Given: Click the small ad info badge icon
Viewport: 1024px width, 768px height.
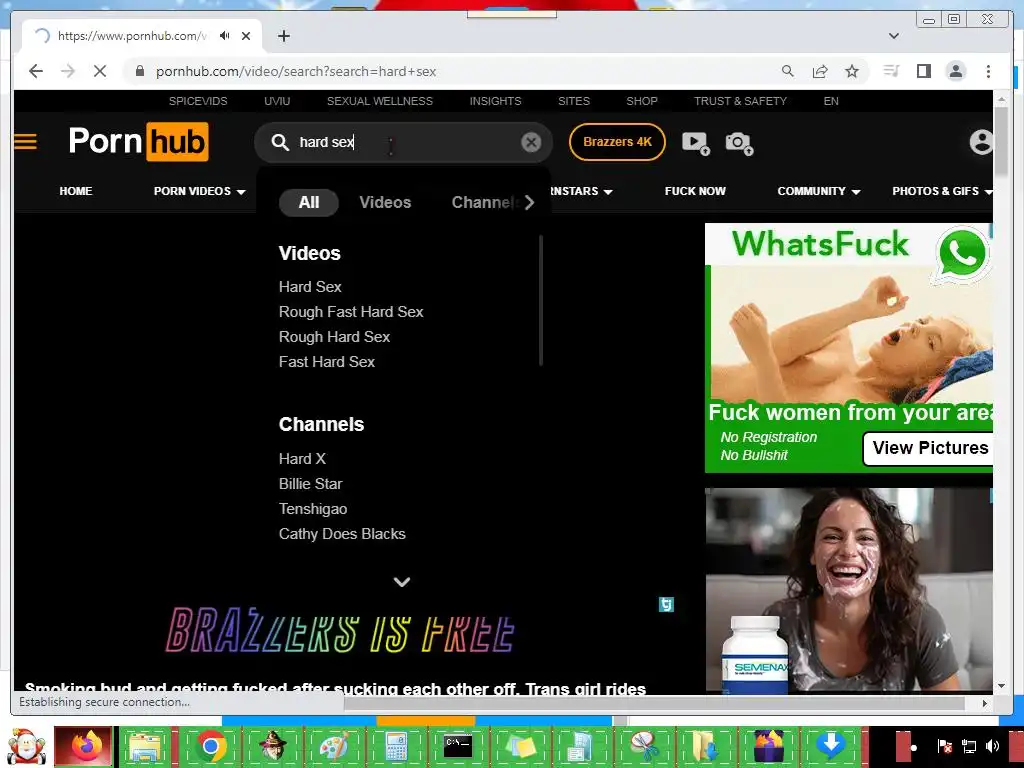Looking at the screenshot, I should 666,605.
